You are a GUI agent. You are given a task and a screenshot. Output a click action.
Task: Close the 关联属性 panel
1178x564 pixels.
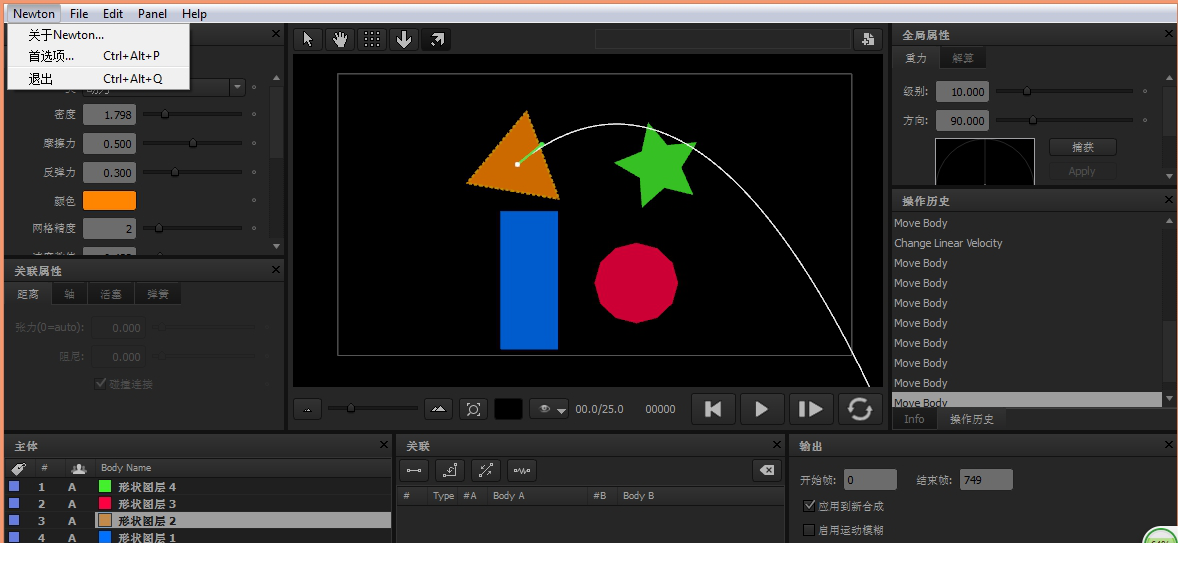pyautogui.click(x=276, y=270)
